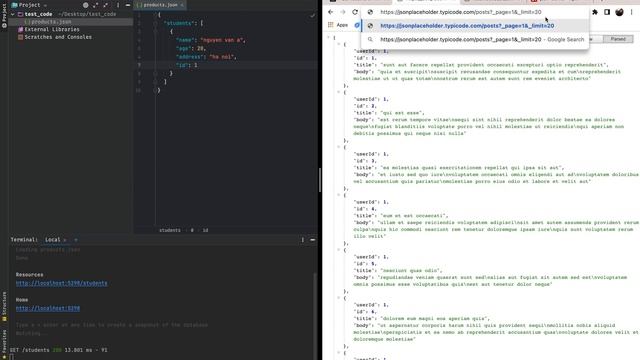Choose the Google Search suggestion for the URL

point(475,40)
